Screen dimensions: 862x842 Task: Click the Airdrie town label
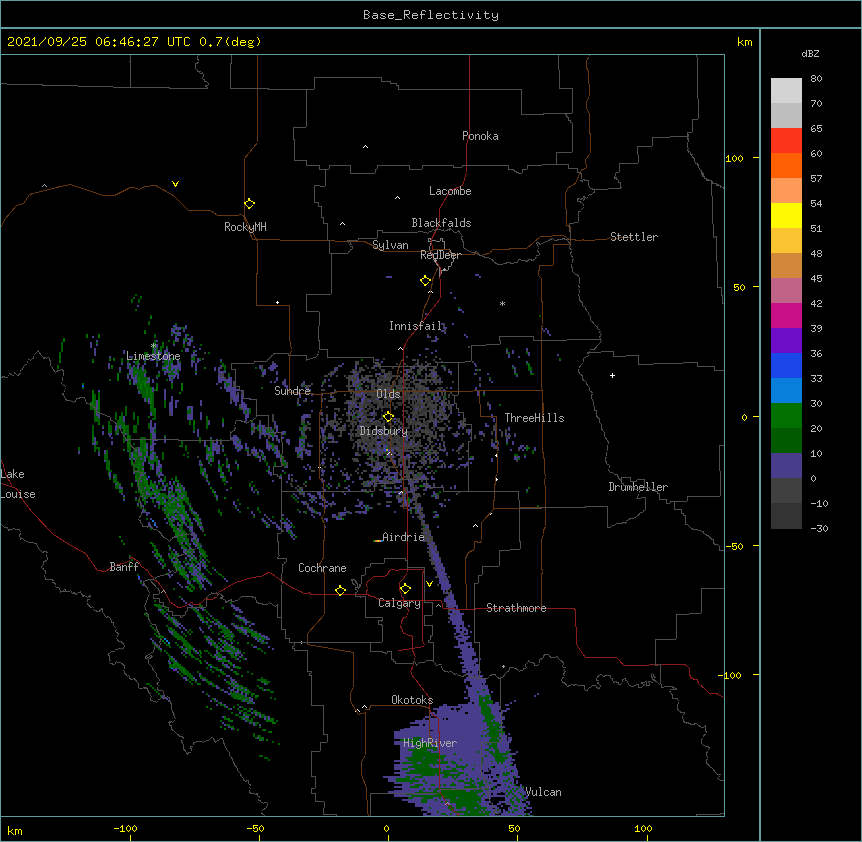point(404,537)
